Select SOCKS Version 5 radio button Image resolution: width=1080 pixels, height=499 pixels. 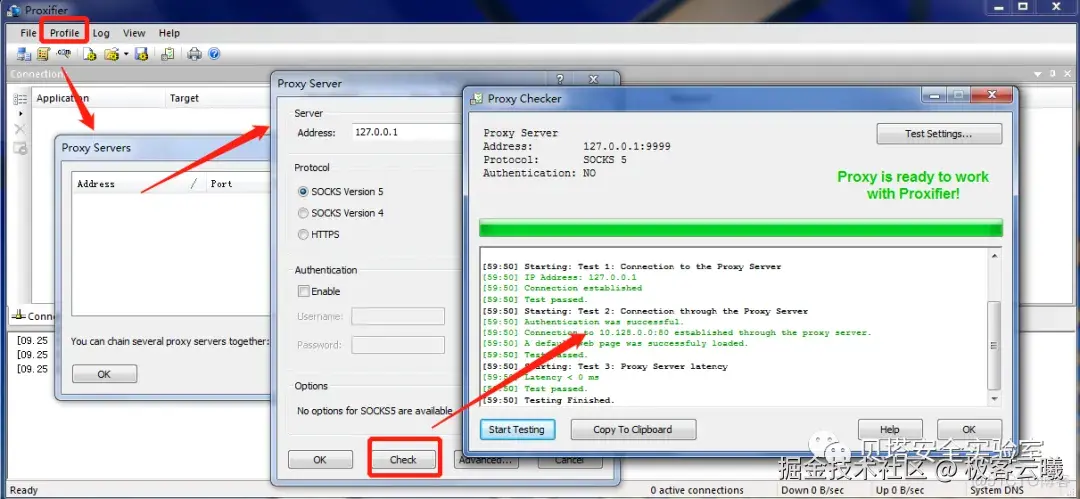303,192
